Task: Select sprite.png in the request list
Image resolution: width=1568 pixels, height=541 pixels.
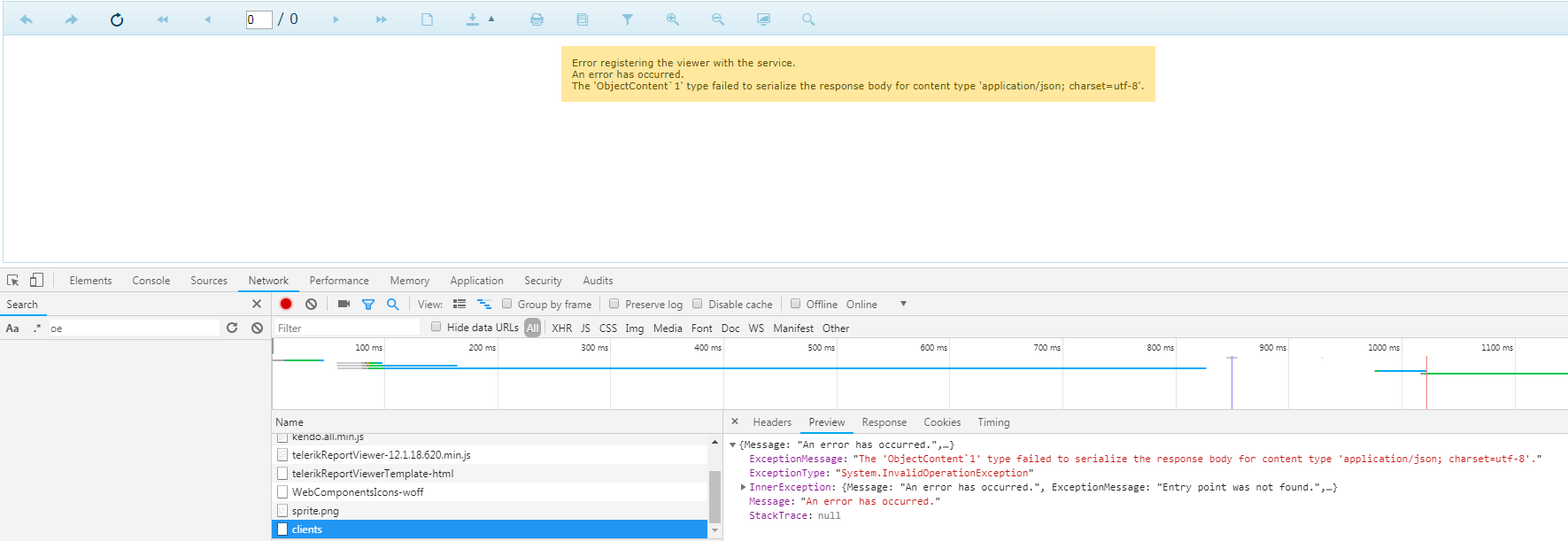Action: tap(315, 511)
